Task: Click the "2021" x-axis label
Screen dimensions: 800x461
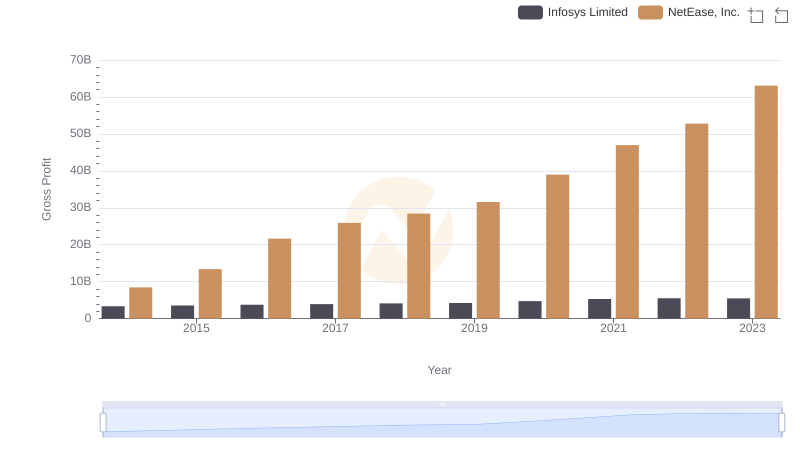Action: click(x=613, y=328)
